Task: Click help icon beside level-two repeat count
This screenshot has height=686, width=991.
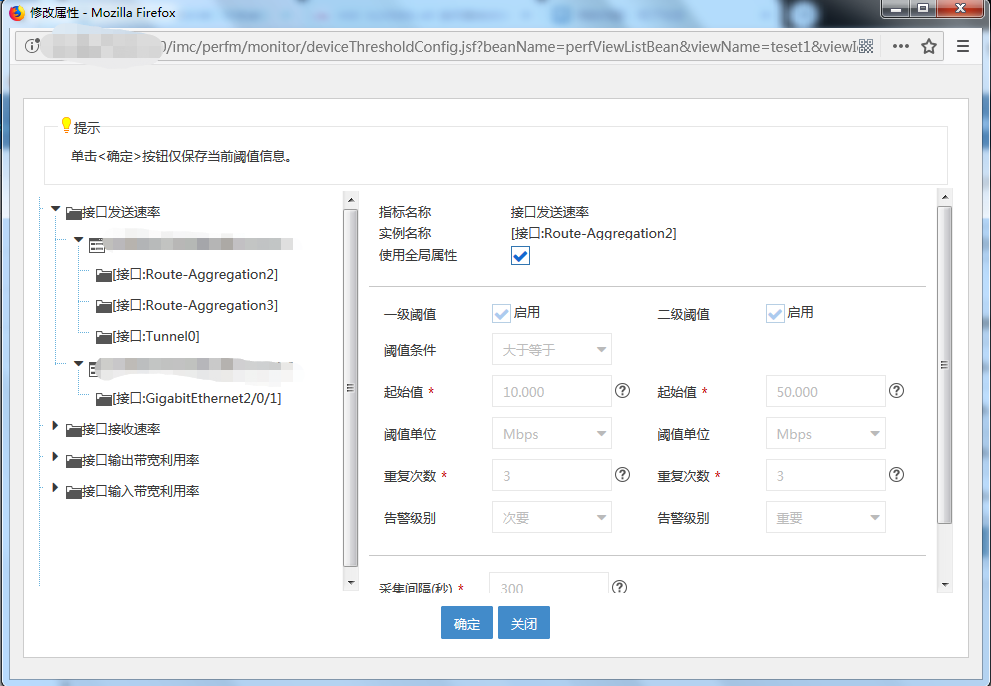Action: [896, 475]
